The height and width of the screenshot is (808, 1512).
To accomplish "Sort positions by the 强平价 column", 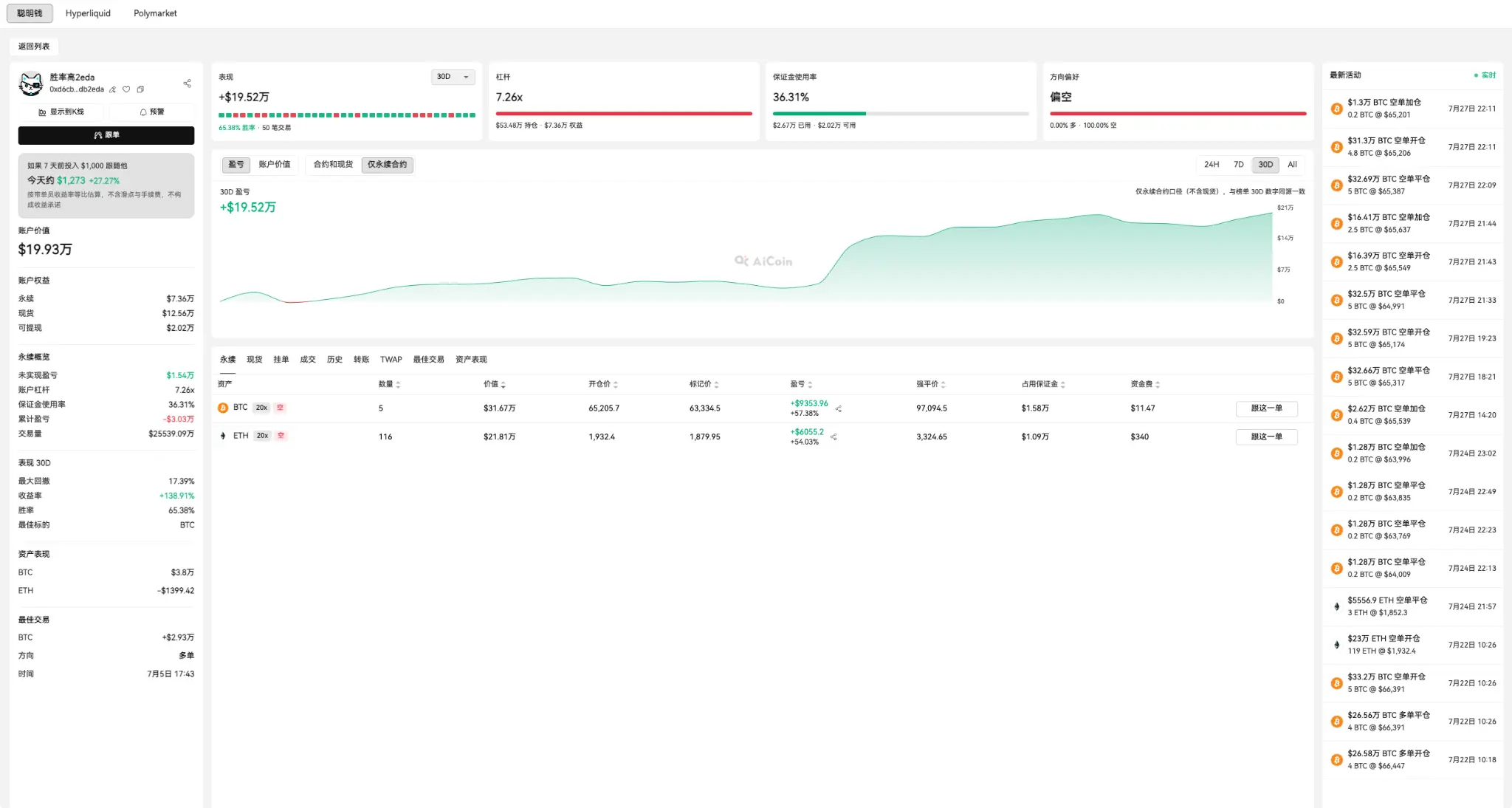I will (930, 384).
